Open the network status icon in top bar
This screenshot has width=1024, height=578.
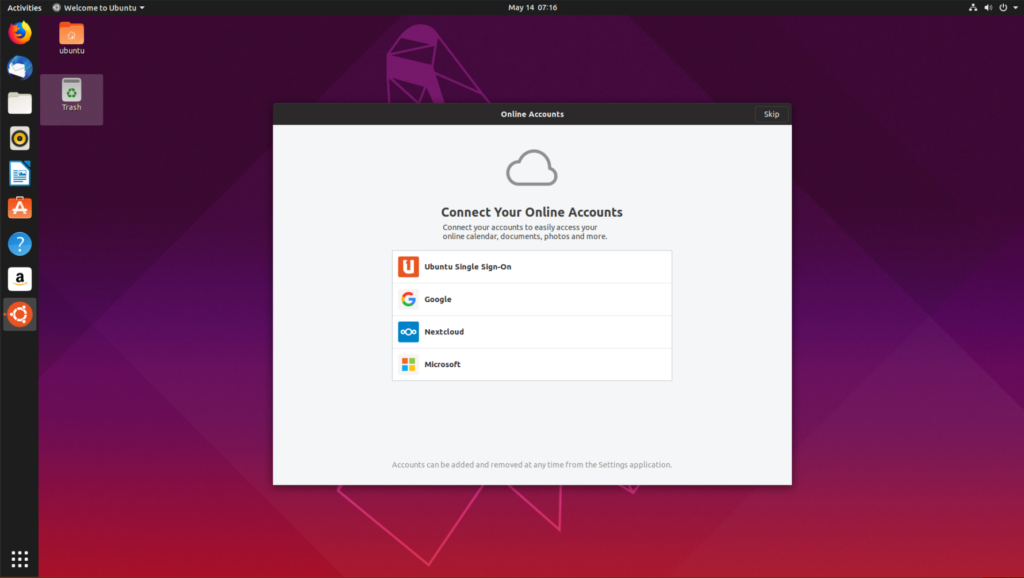[972, 8]
